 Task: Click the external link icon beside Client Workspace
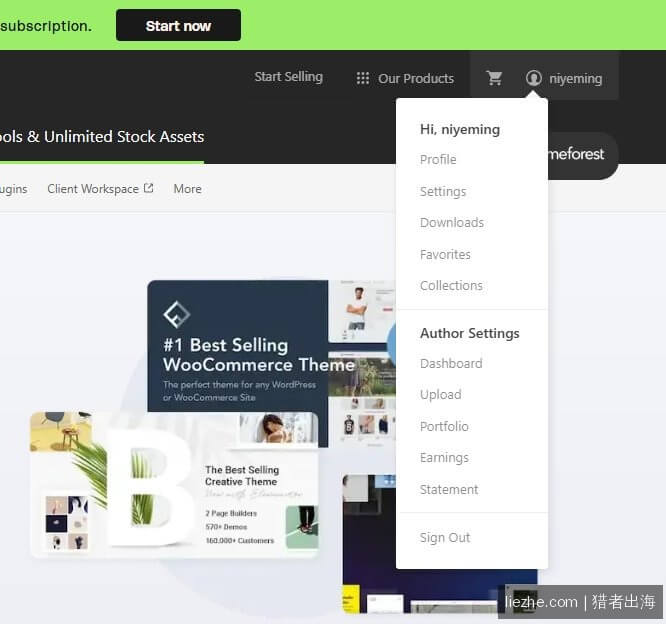point(148,188)
